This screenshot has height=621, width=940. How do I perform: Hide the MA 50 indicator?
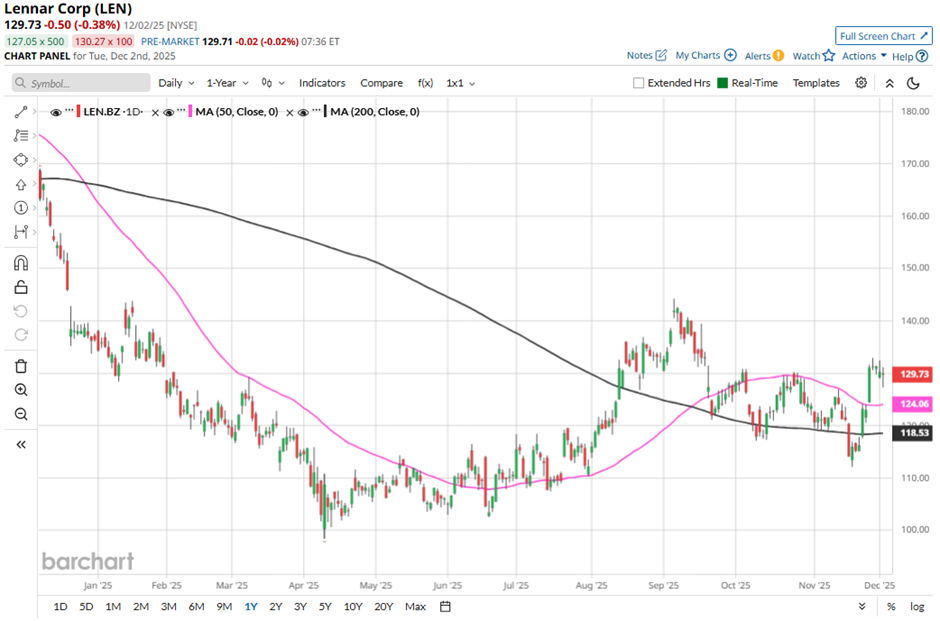[x=168, y=112]
